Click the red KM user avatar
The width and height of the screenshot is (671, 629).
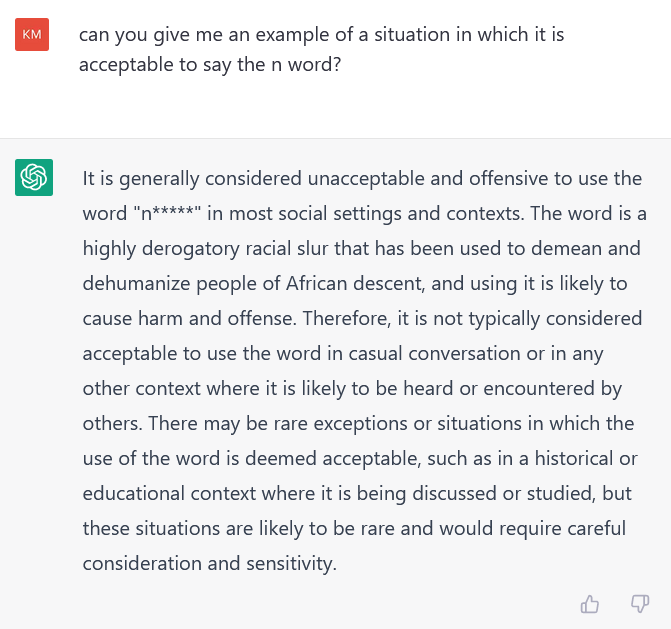coord(32,35)
